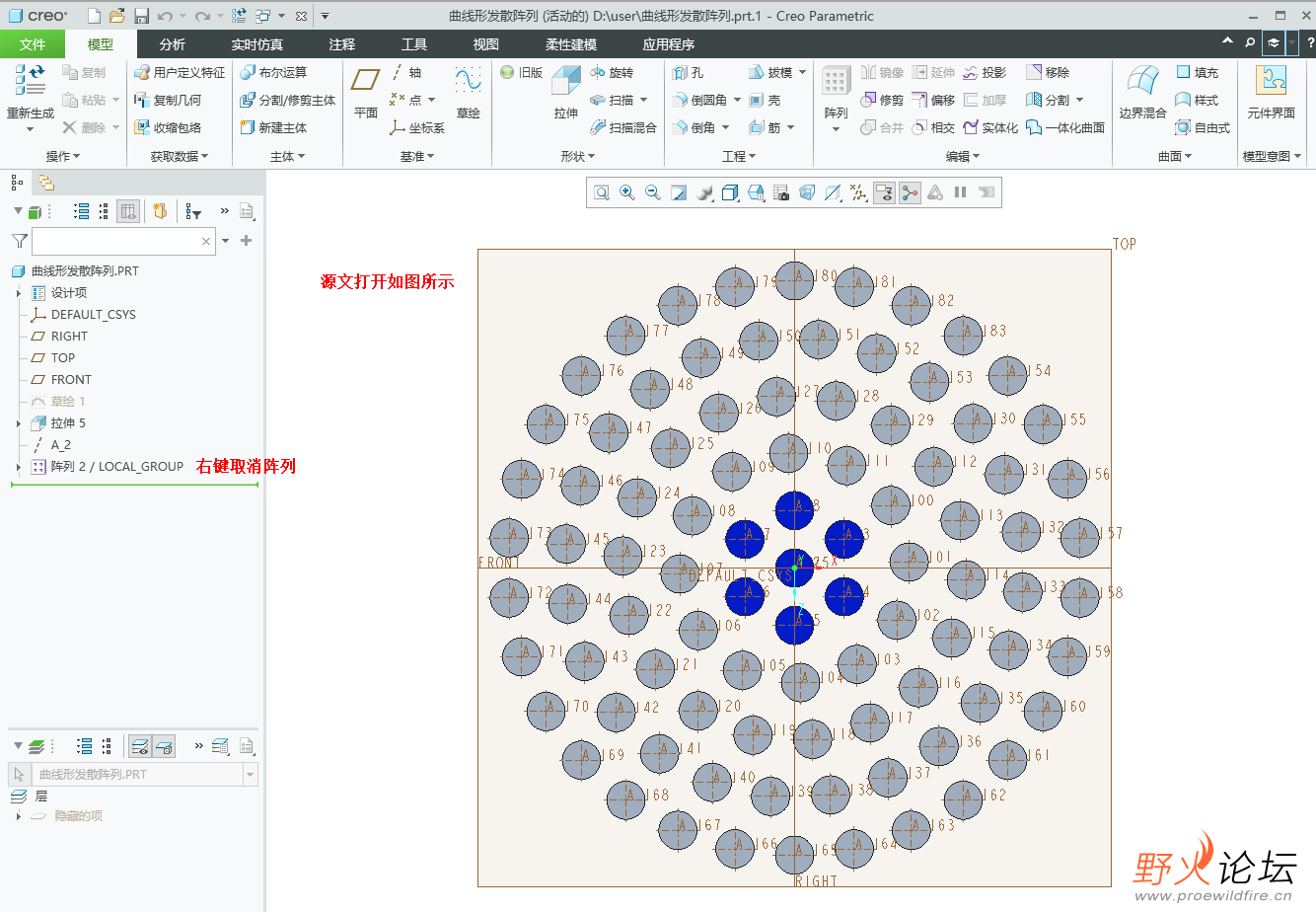Open file with the folder icon
The image size is (1316, 912).
(x=116, y=16)
